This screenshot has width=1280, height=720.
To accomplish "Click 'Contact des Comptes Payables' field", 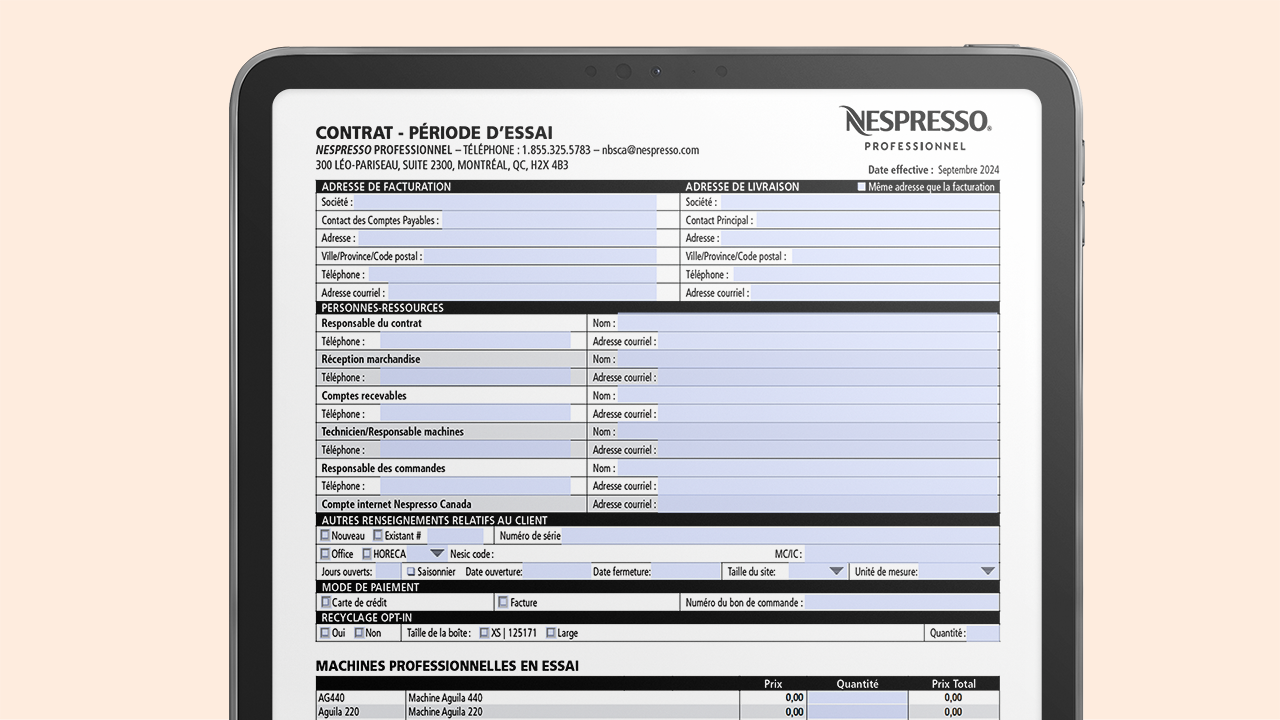I will [x=549, y=220].
